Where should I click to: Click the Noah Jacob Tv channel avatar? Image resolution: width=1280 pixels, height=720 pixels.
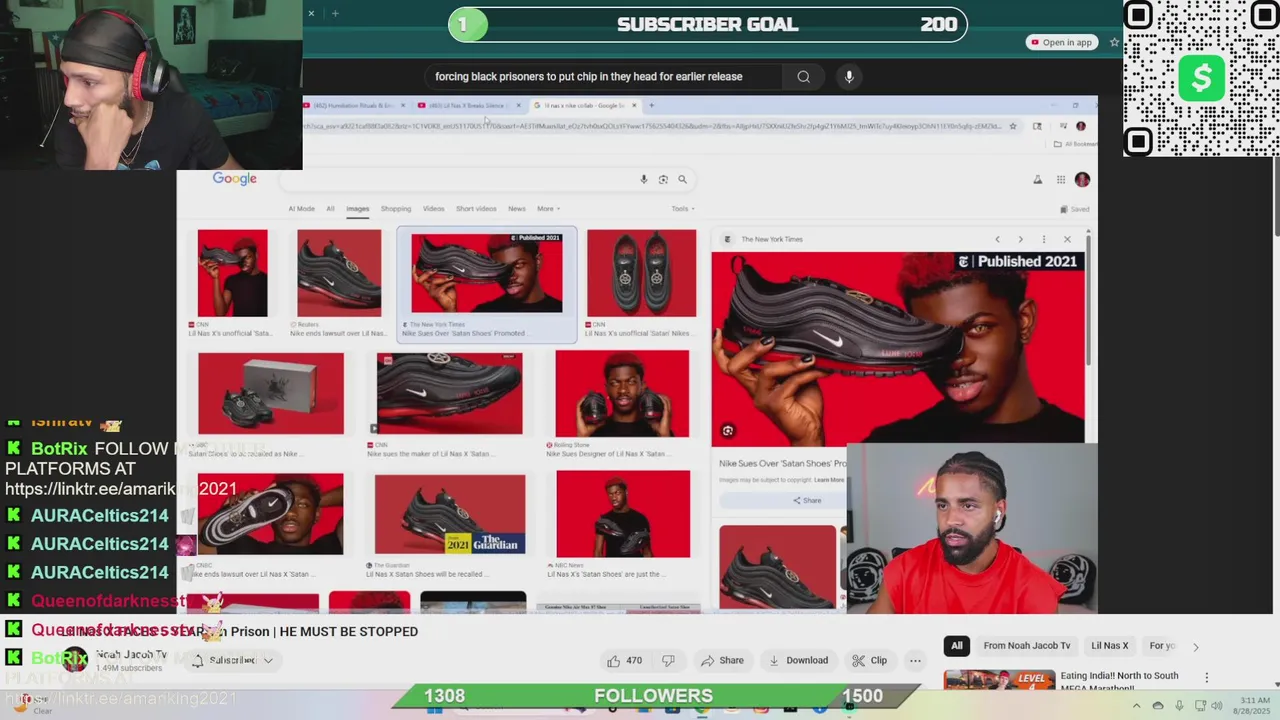coord(75,661)
